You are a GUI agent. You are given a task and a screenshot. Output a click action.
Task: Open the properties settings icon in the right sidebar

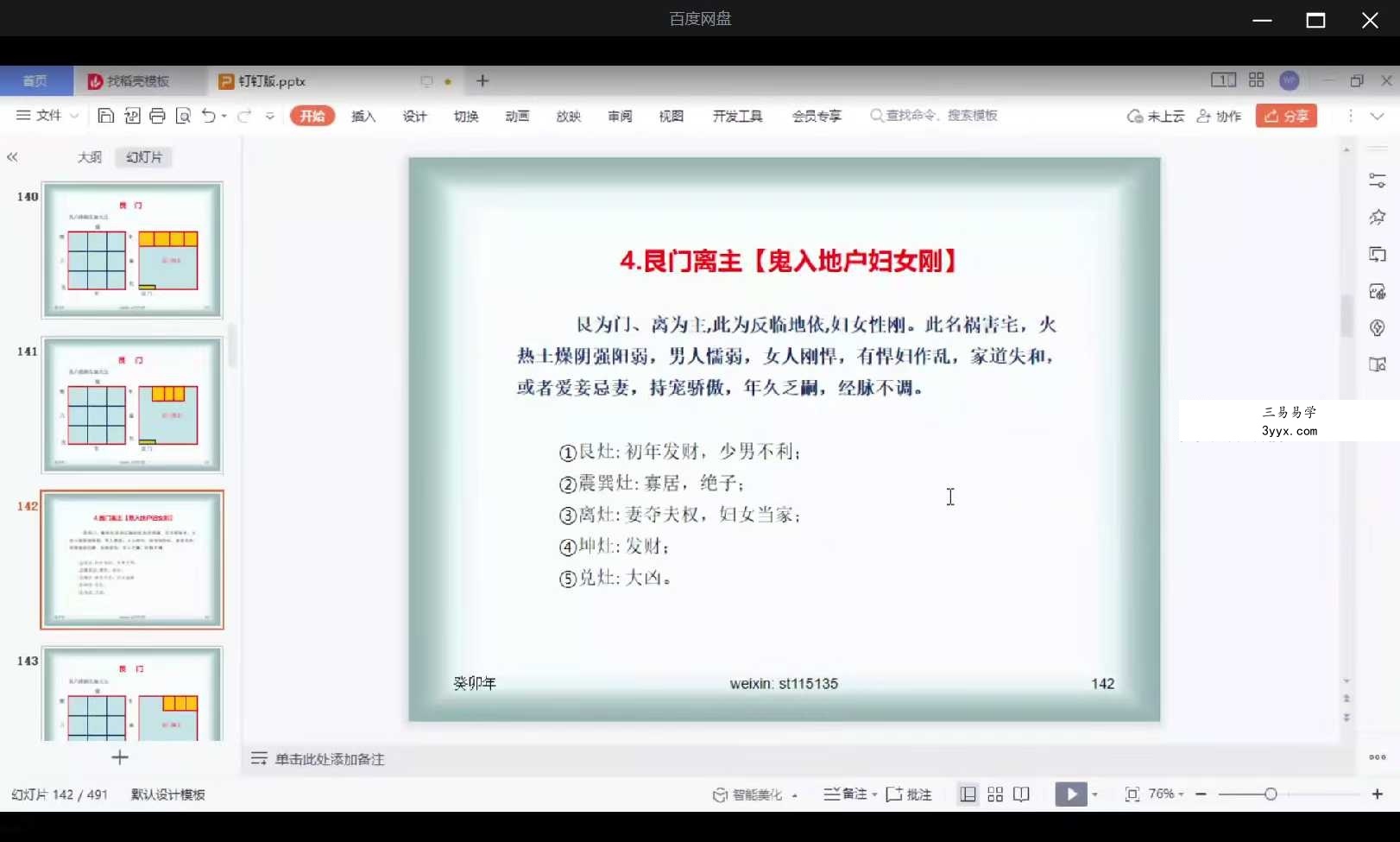[x=1378, y=180]
